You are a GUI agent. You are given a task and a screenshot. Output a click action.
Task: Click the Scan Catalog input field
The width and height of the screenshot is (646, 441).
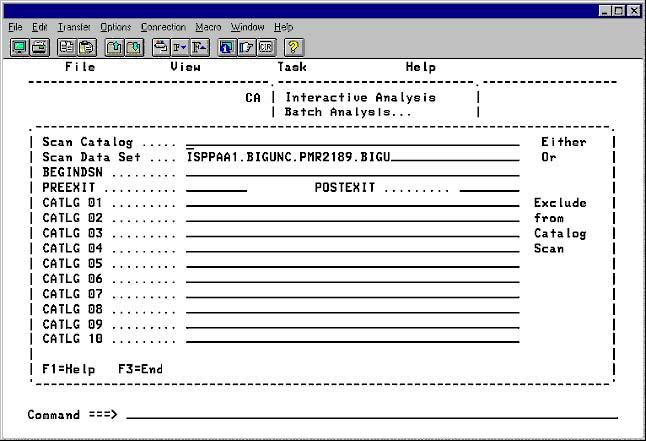[x=353, y=142]
